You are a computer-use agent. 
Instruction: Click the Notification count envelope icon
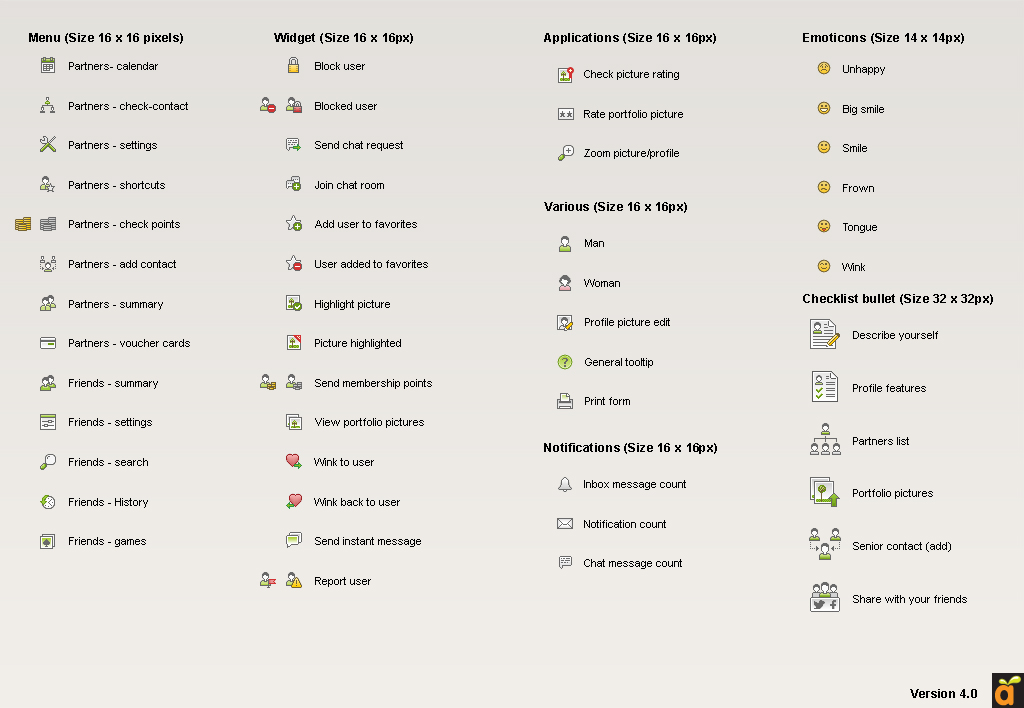pos(565,524)
